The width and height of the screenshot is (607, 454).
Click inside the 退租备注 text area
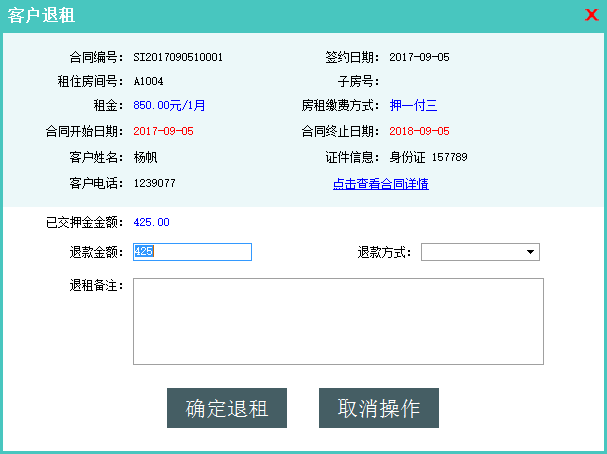[338, 321]
